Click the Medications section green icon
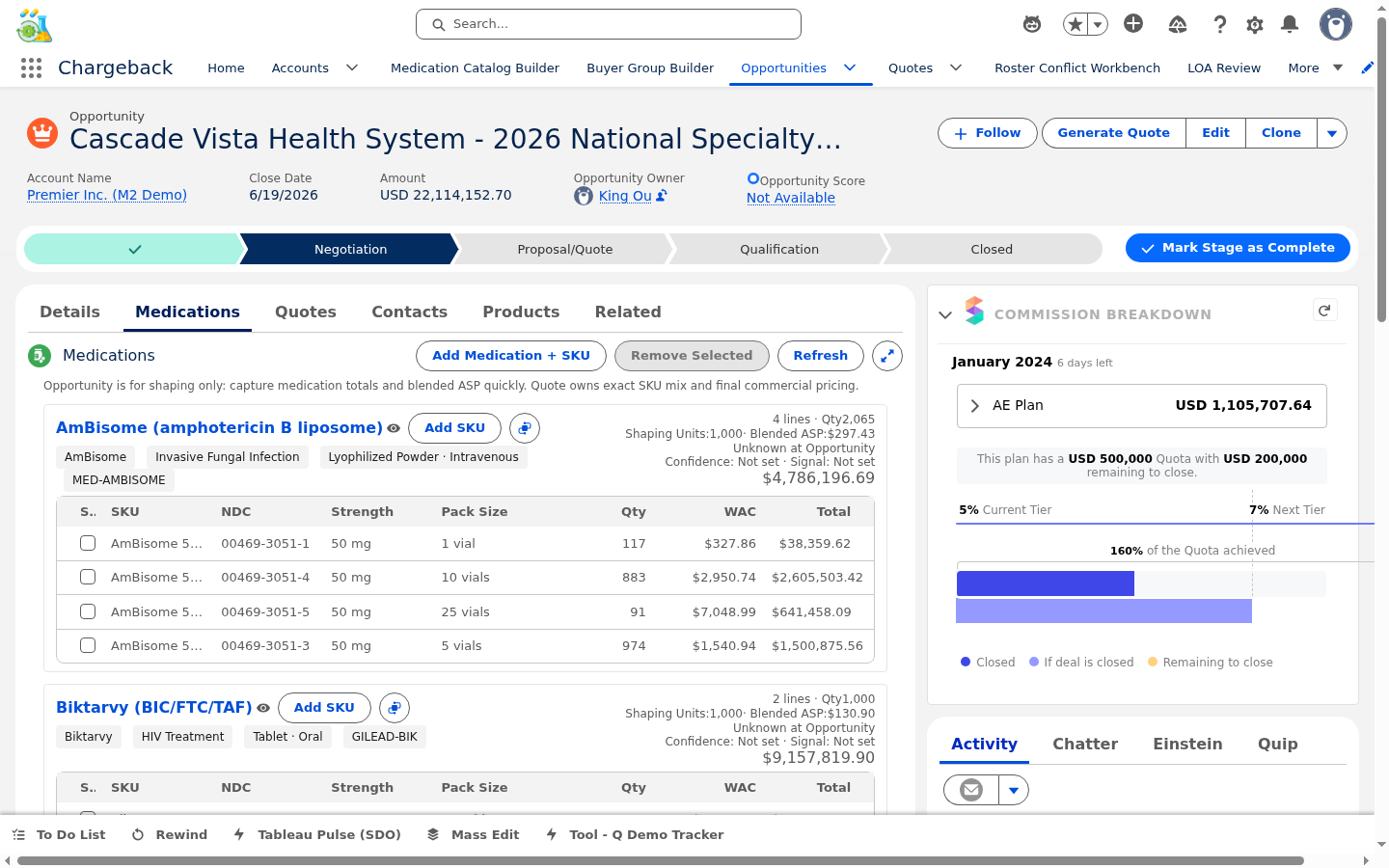 click(x=40, y=356)
